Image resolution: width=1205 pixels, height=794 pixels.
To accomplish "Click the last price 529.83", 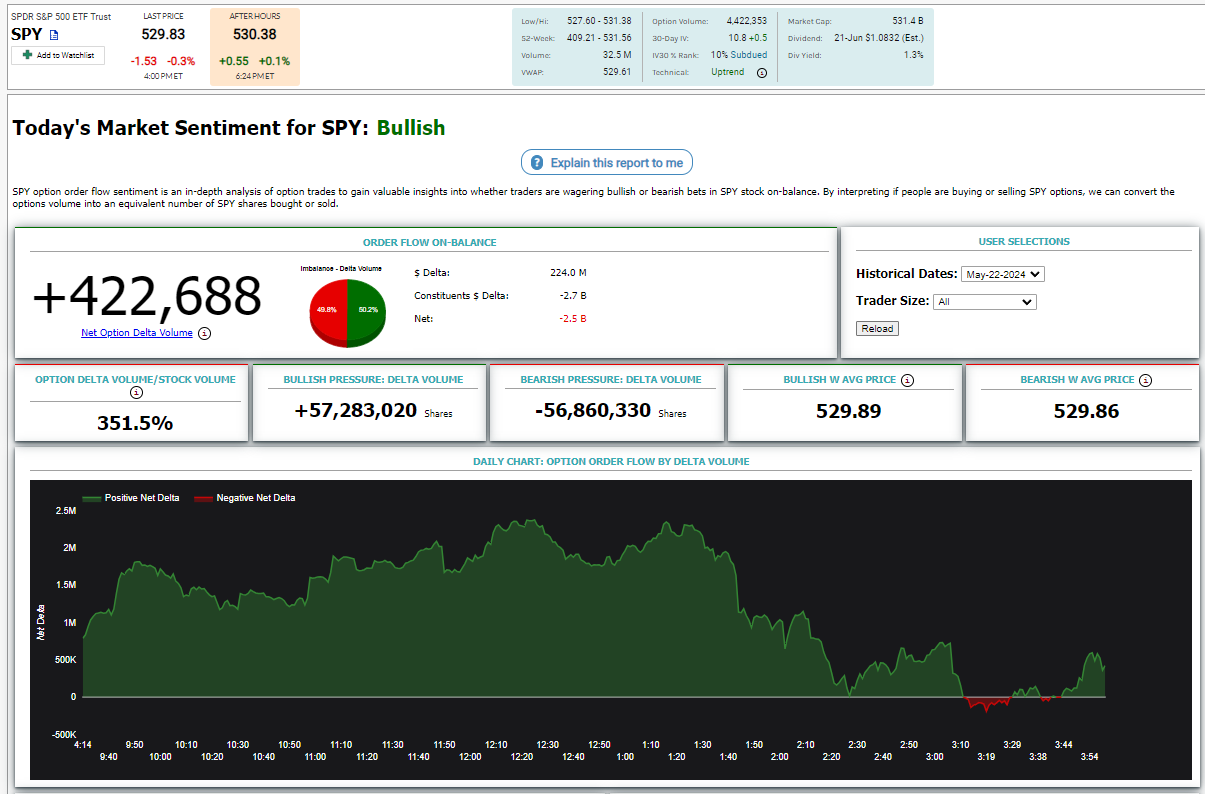I will point(163,34).
